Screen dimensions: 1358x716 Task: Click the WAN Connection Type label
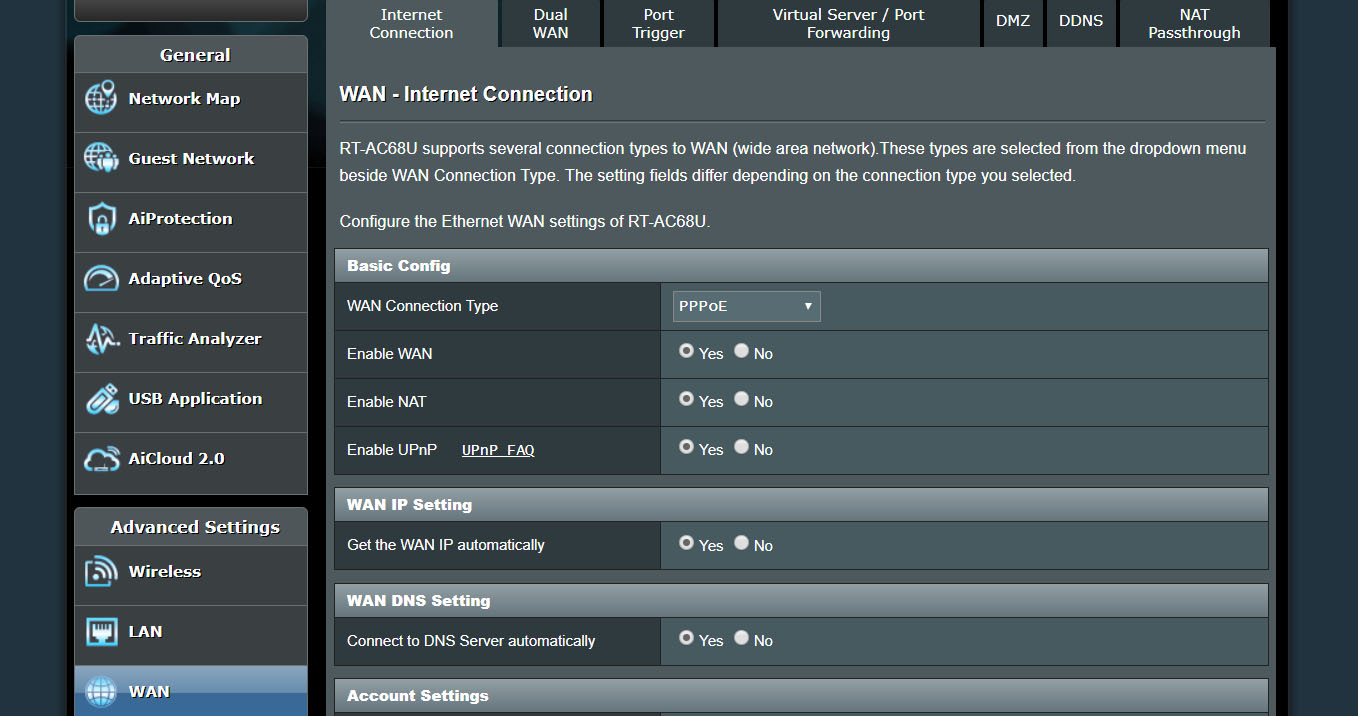click(x=422, y=306)
